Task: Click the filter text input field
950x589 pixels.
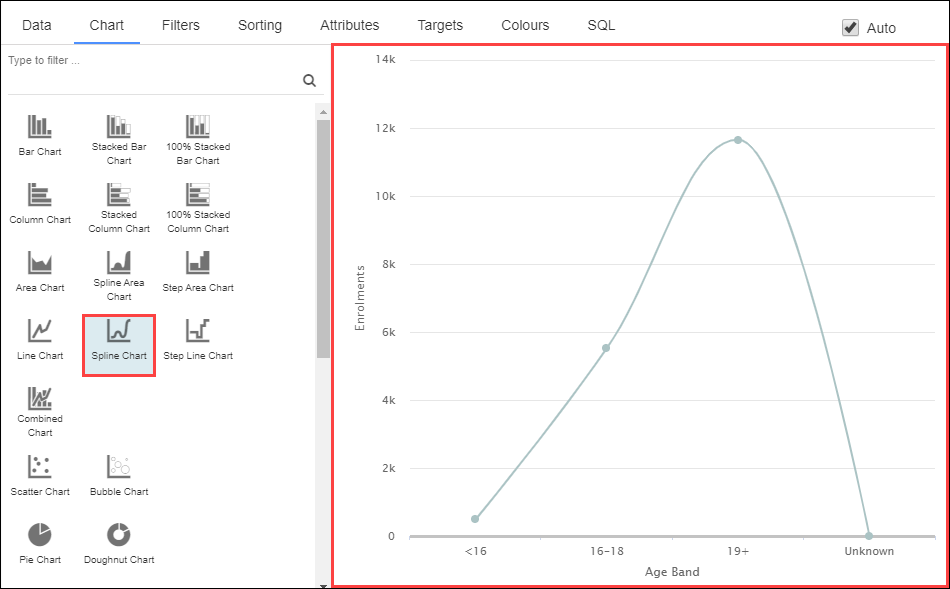Action: [x=120, y=60]
